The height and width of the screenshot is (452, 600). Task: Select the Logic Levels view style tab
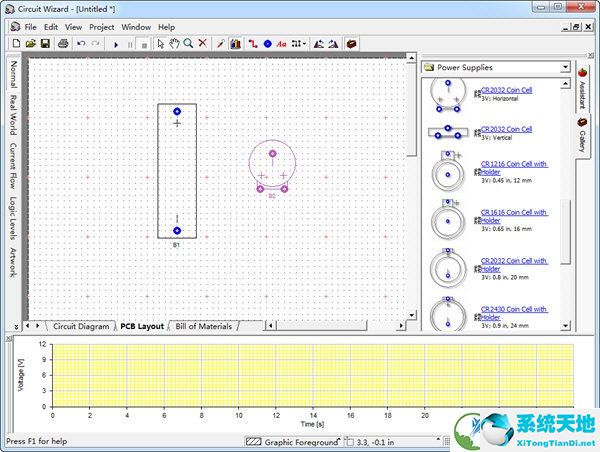(x=14, y=218)
